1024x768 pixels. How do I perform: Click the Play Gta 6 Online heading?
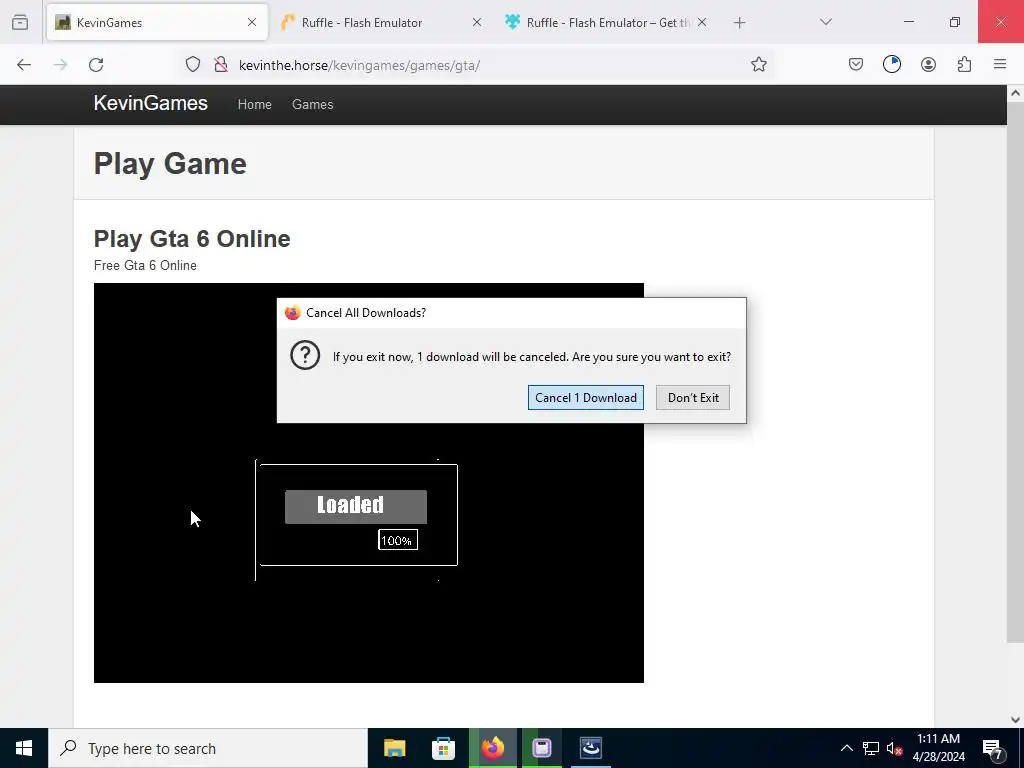192,239
